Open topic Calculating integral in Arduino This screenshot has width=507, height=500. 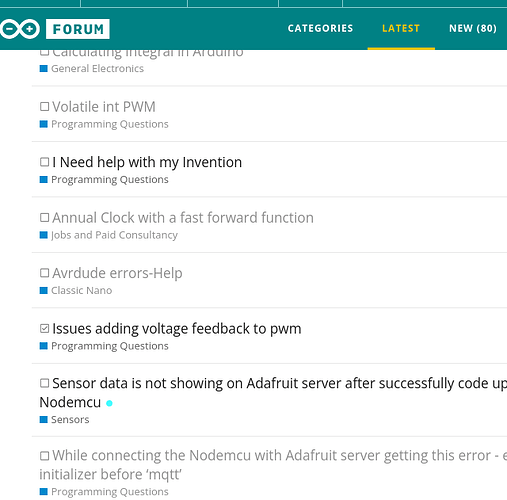[148, 53]
